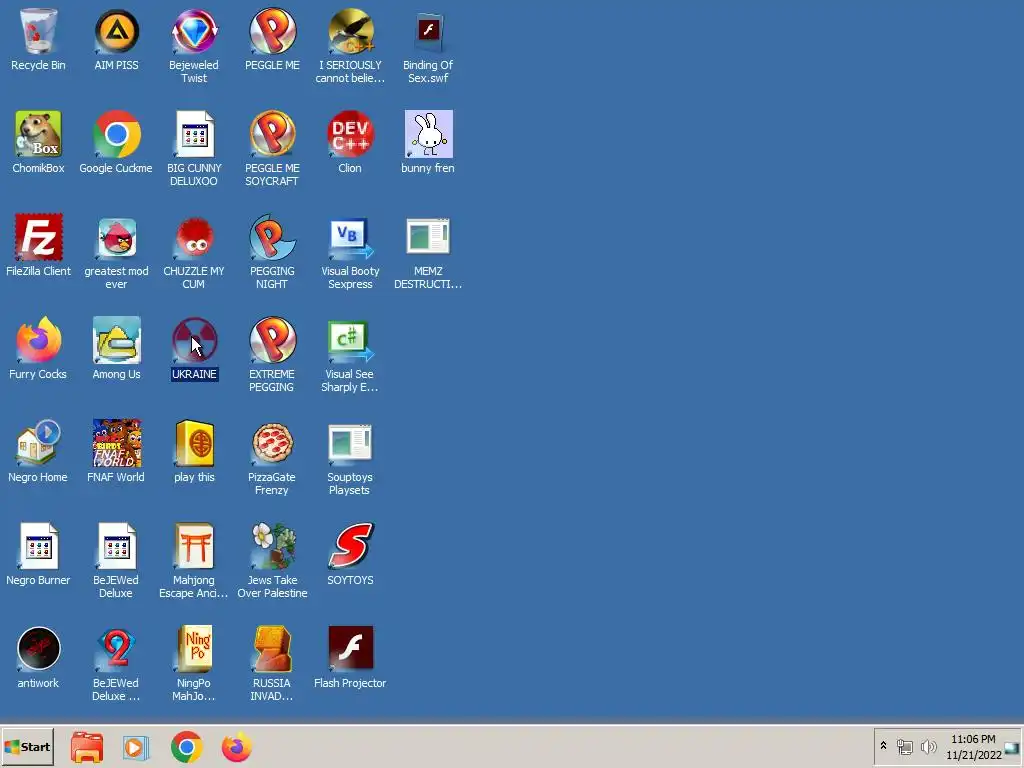This screenshot has width=1024, height=768.
Task: Select the 'FNAF World' label text
Action: [x=116, y=477]
